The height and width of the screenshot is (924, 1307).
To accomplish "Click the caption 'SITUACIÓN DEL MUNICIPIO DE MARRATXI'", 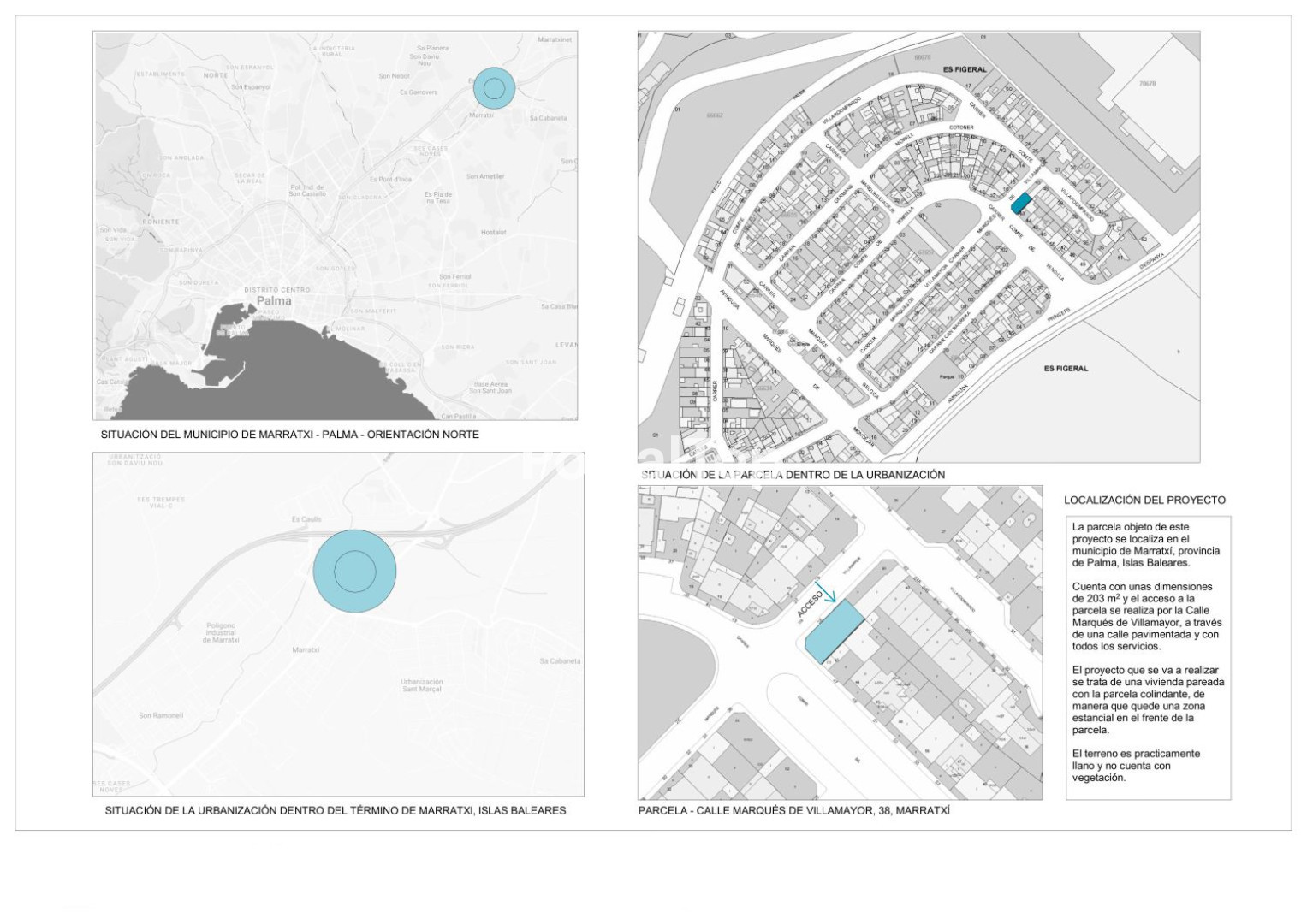I will click(x=289, y=435).
